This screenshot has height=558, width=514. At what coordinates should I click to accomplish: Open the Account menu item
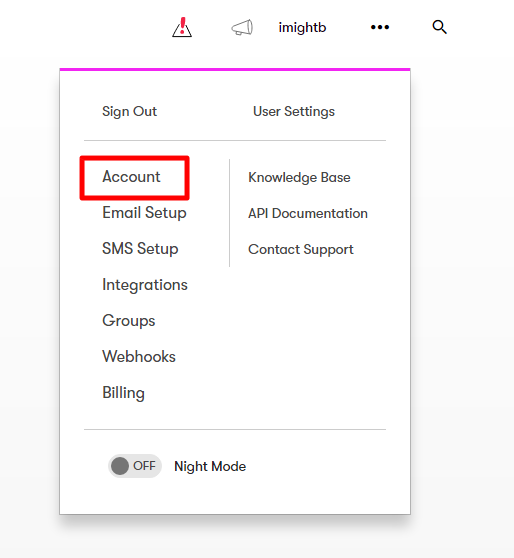131,177
